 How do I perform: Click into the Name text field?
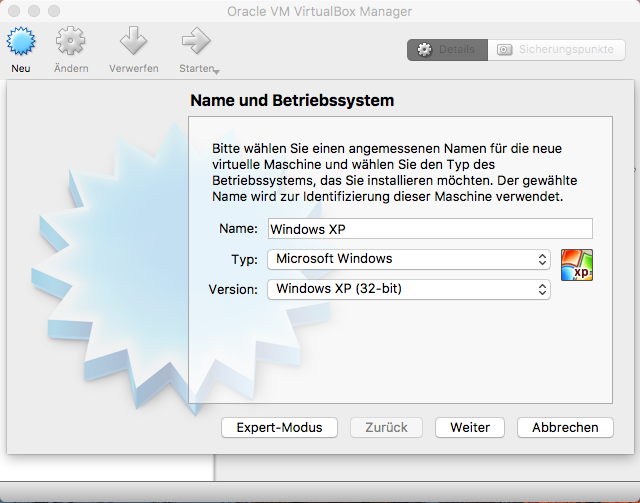[430, 229]
